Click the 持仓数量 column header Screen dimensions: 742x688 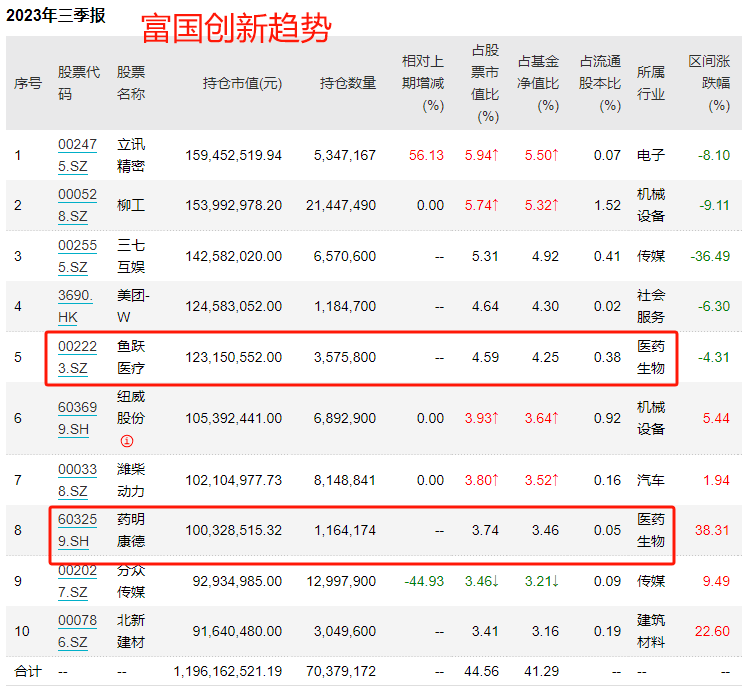[x=348, y=83]
